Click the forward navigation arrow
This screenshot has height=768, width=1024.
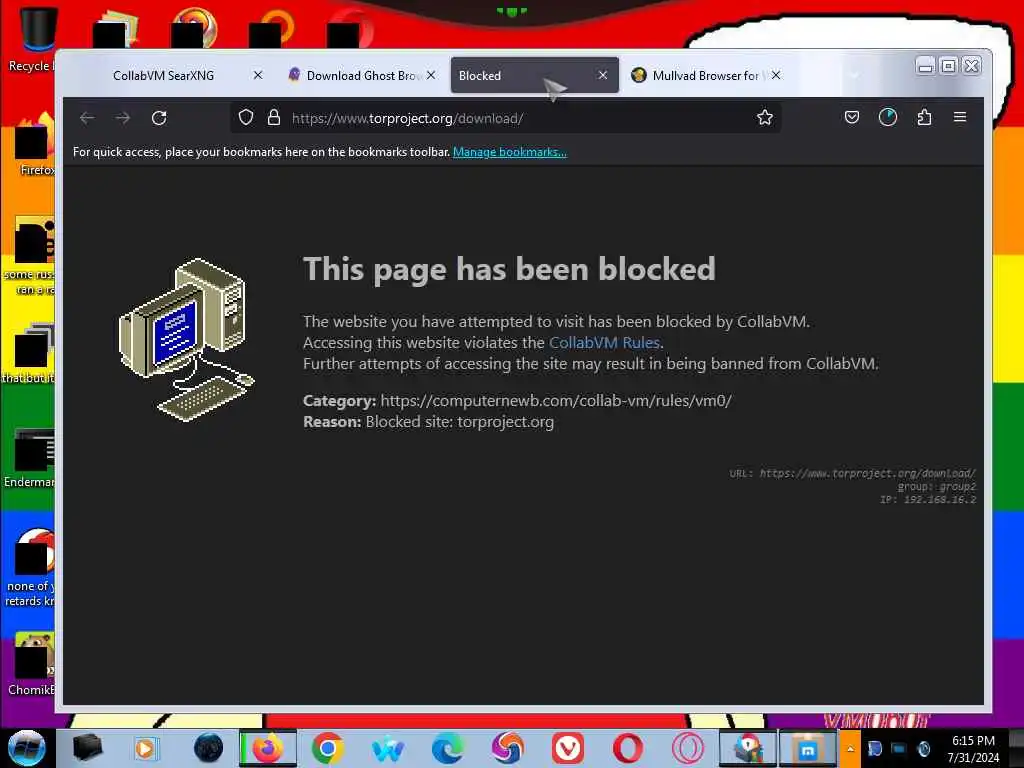tap(123, 118)
